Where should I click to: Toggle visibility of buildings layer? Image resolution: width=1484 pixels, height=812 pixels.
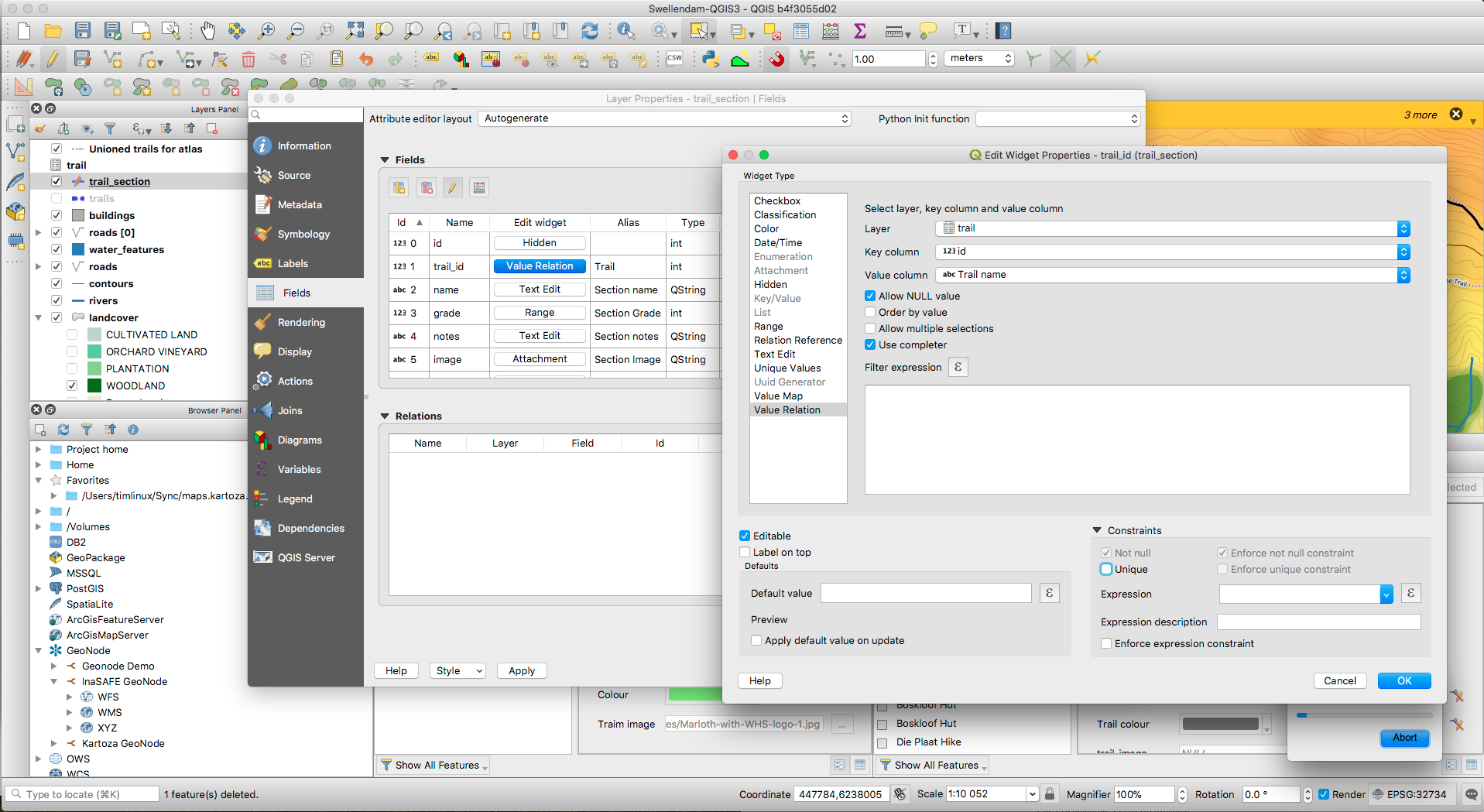57,215
